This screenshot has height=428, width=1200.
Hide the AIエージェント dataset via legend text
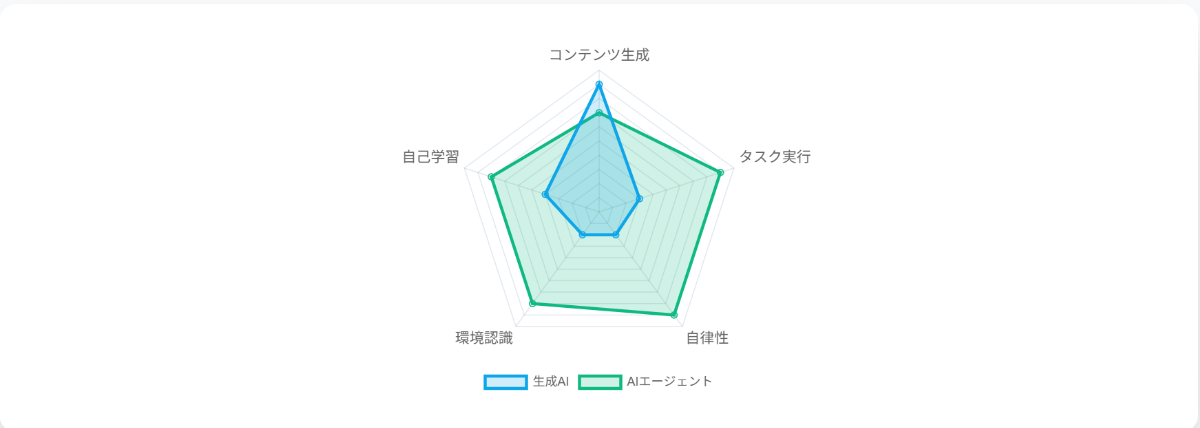(669, 381)
